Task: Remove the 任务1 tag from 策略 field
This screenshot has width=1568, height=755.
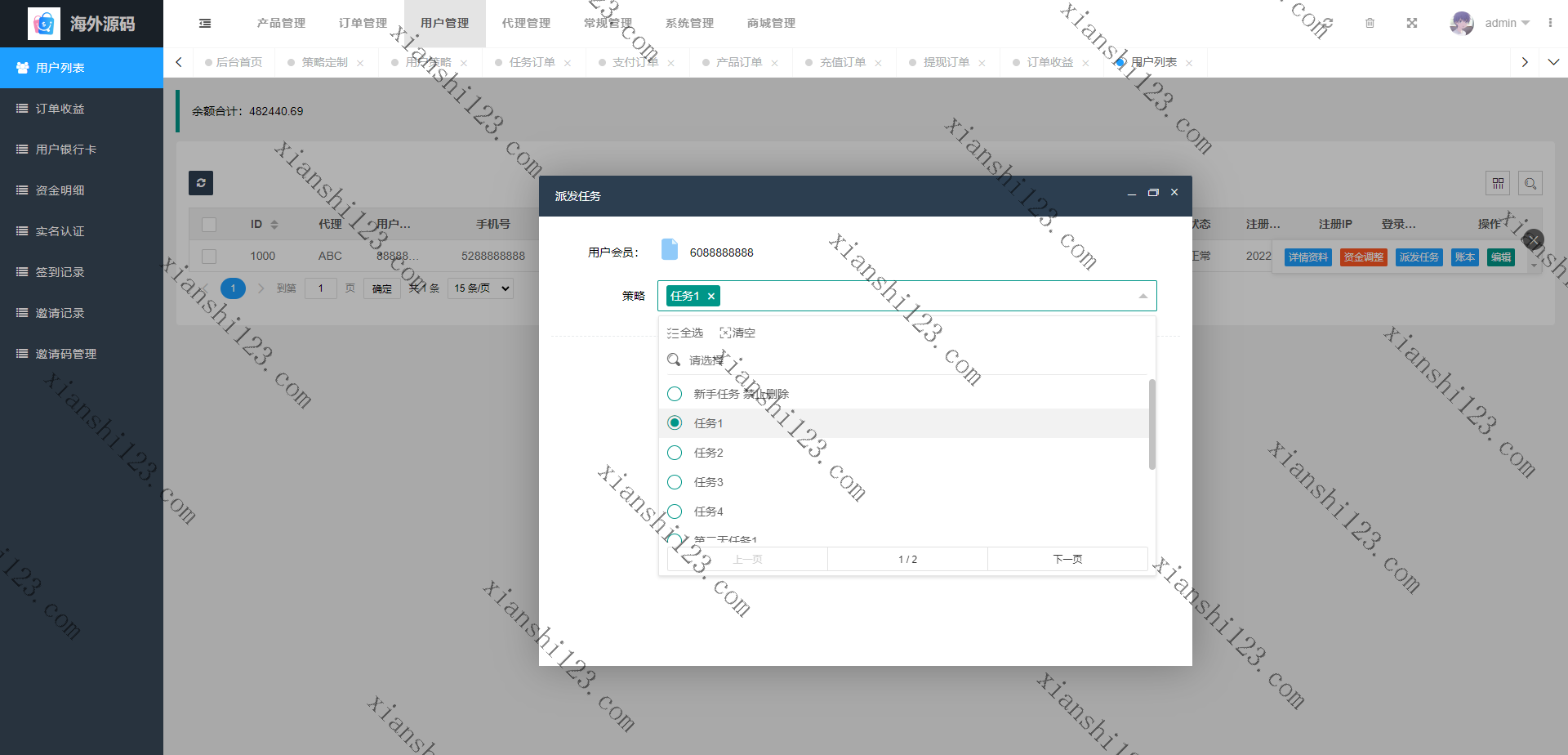Action: [711, 296]
